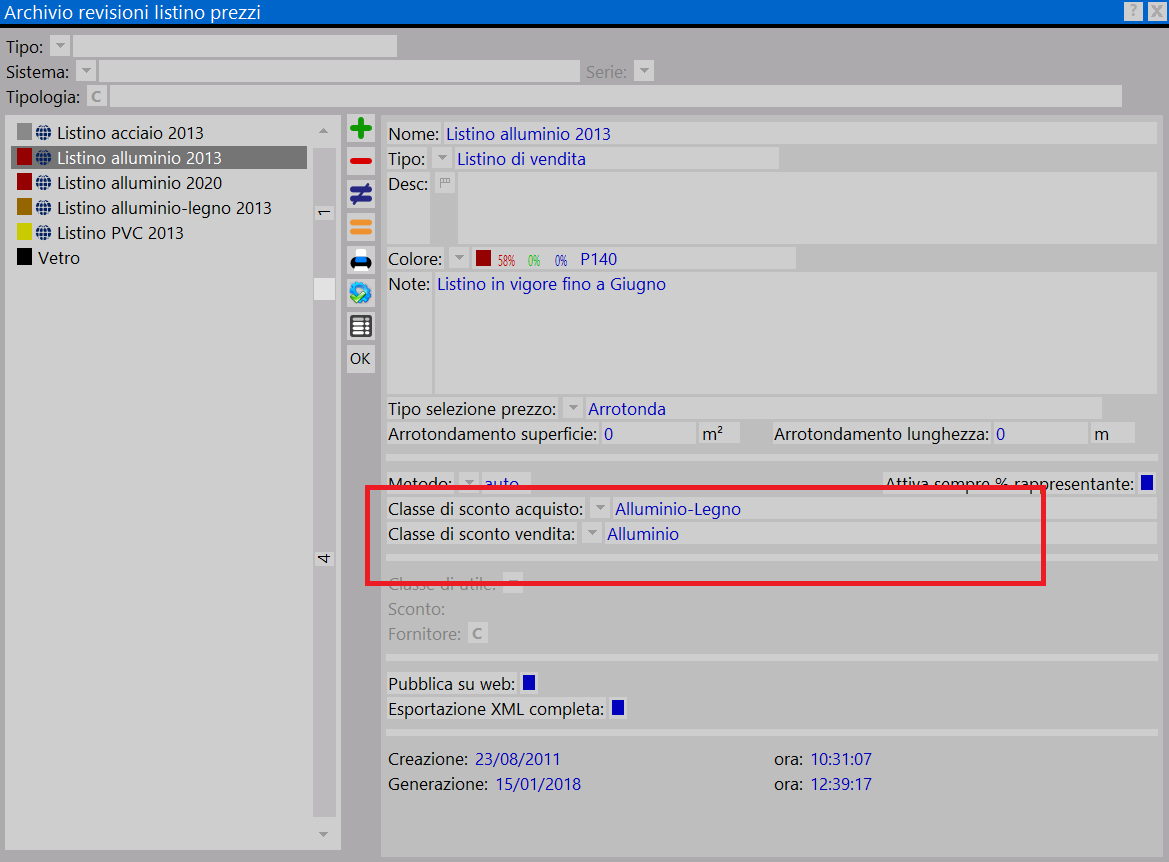Open the Desc flag icon button
Image resolution: width=1169 pixels, height=862 pixels.
(x=444, y=183)
